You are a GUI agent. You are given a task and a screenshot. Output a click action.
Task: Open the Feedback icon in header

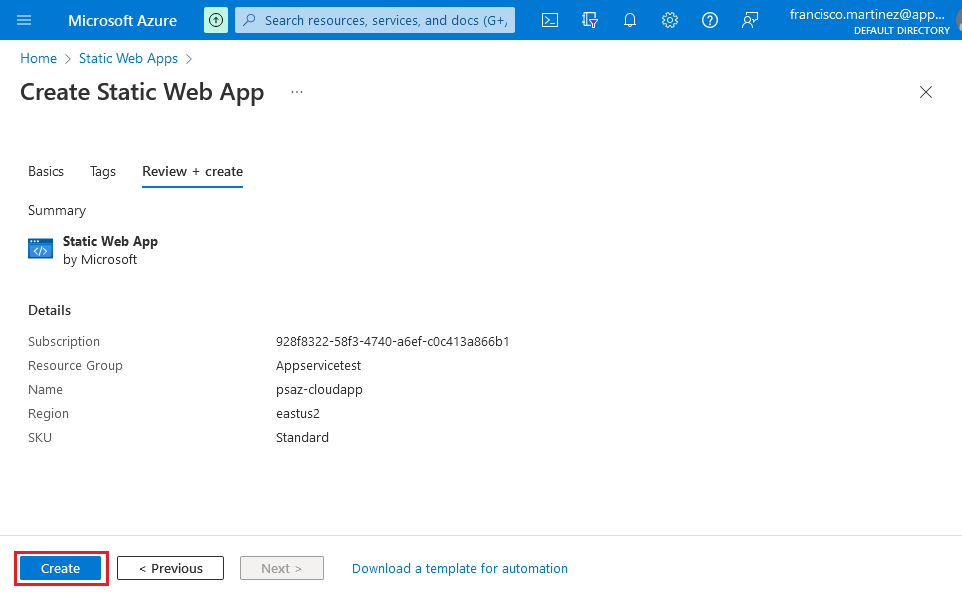pos(750,20)
